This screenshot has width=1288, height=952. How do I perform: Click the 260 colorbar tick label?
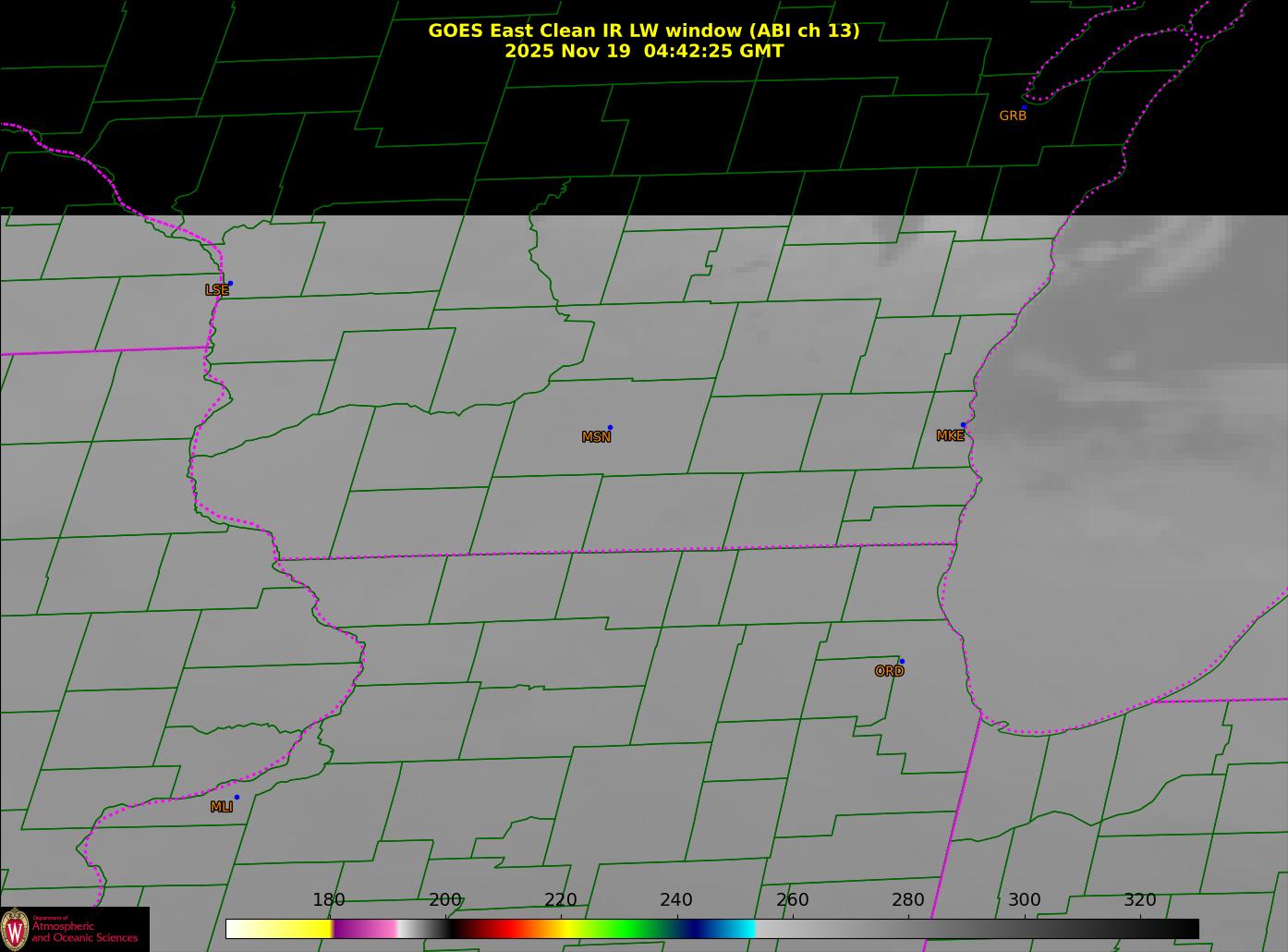click(x=793, y=900)
